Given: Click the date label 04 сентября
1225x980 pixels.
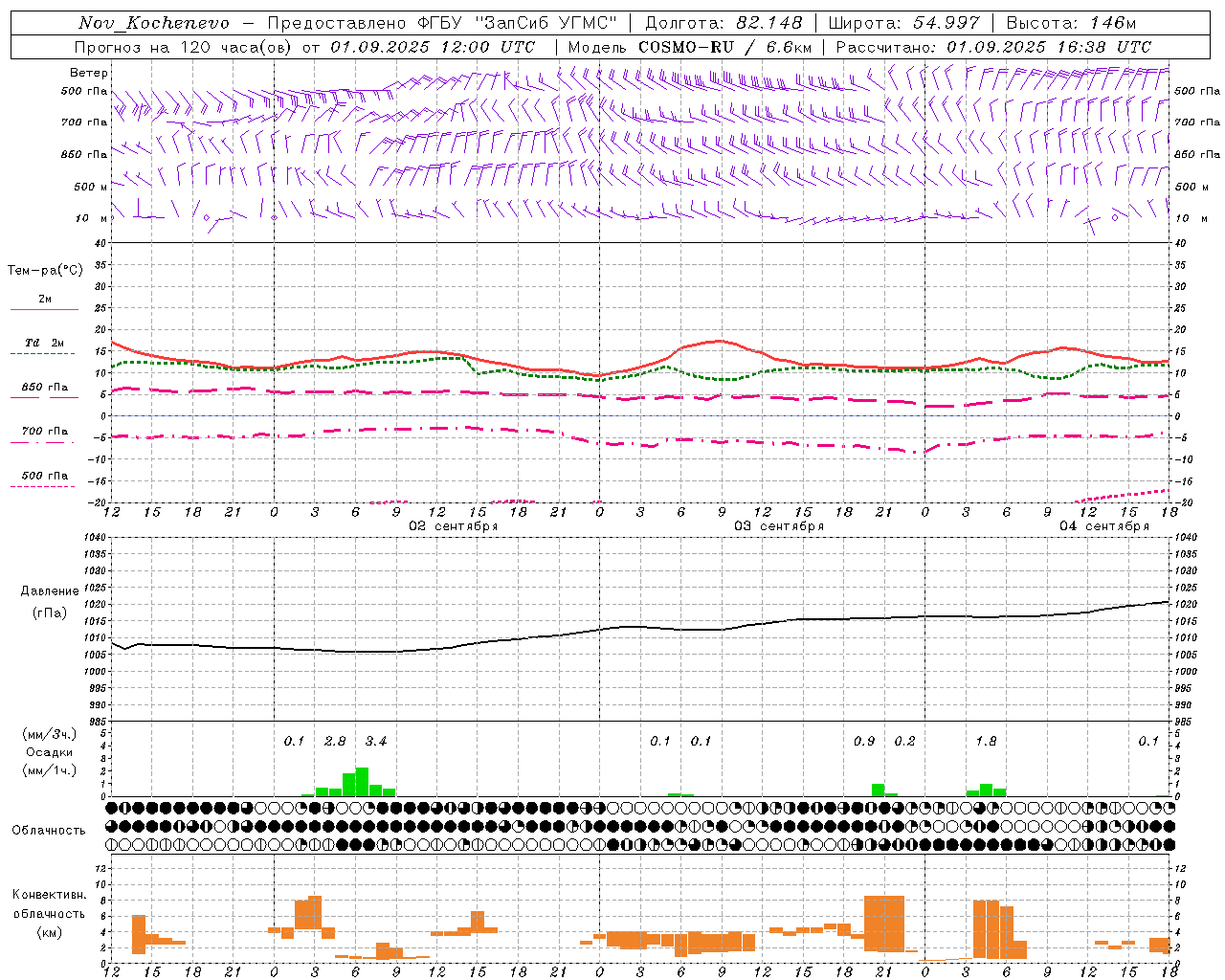Looking at the screenshot, I should pos(1104,526).
